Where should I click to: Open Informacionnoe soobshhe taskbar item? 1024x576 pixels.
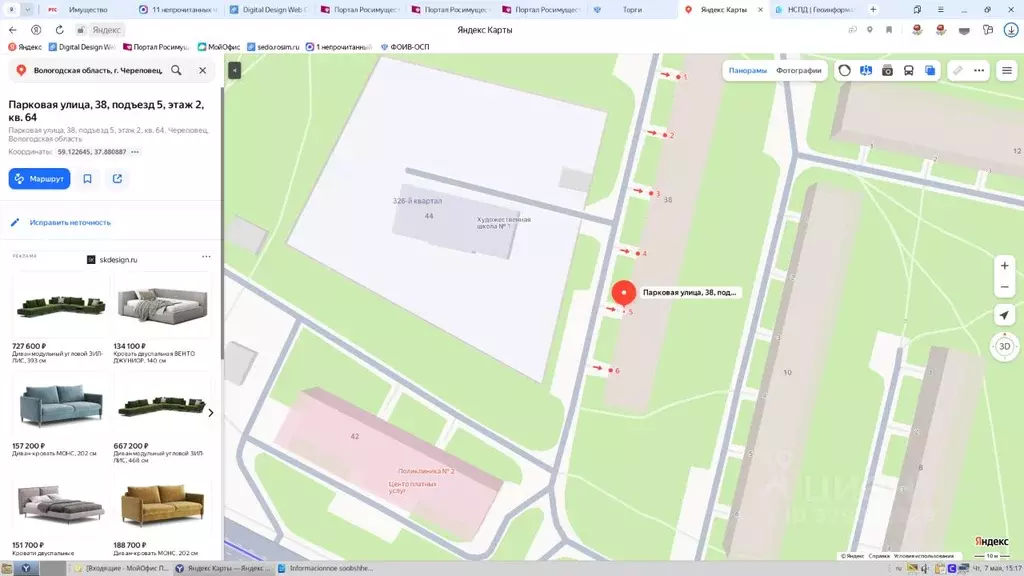(x=325, y=568)
